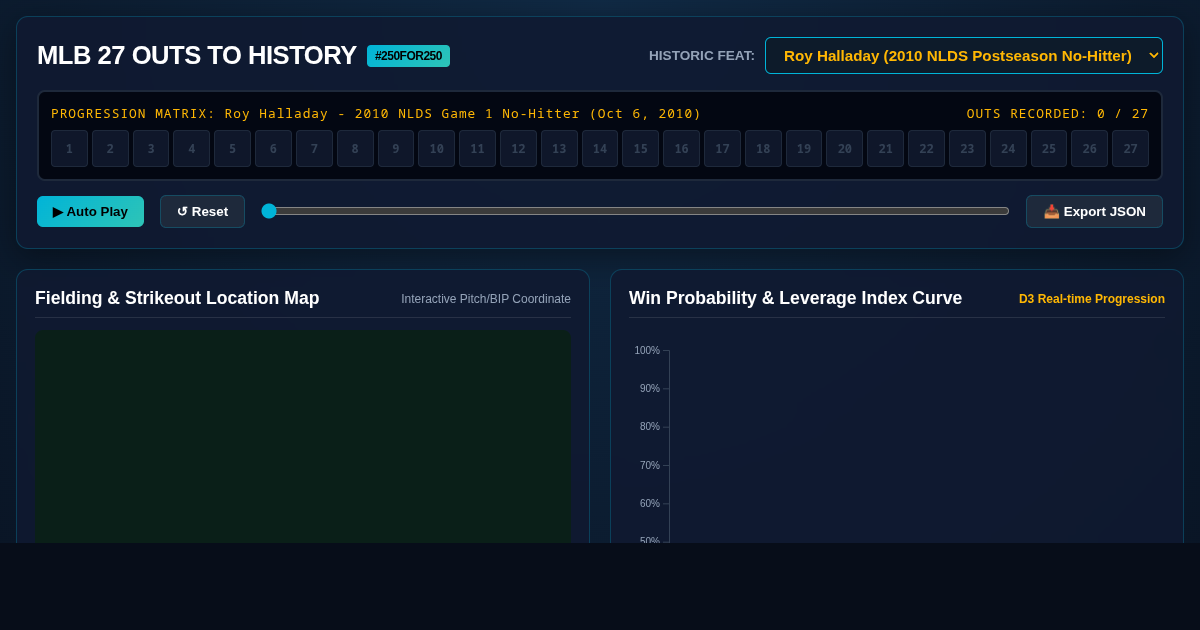Export data with Export JSON button
This screenshot has height=630, width=1200.
(x=1094, y=211)
